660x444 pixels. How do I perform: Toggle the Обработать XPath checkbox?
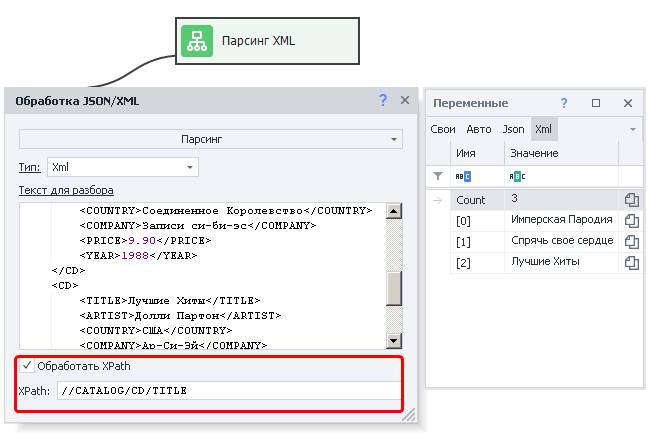[27, 366]
